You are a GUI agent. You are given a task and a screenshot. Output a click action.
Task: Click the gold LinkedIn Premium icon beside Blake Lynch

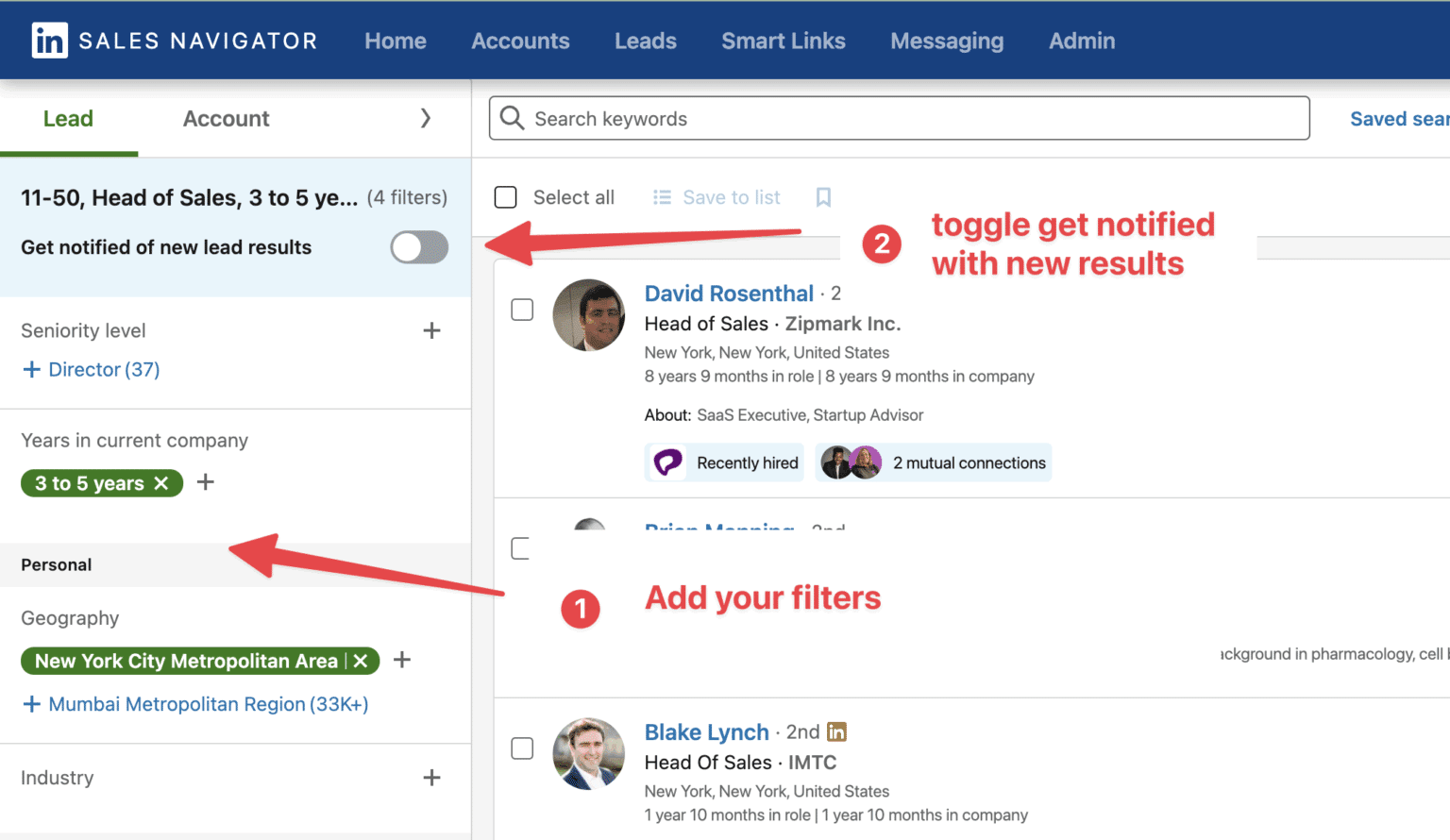tap(836, 731)
